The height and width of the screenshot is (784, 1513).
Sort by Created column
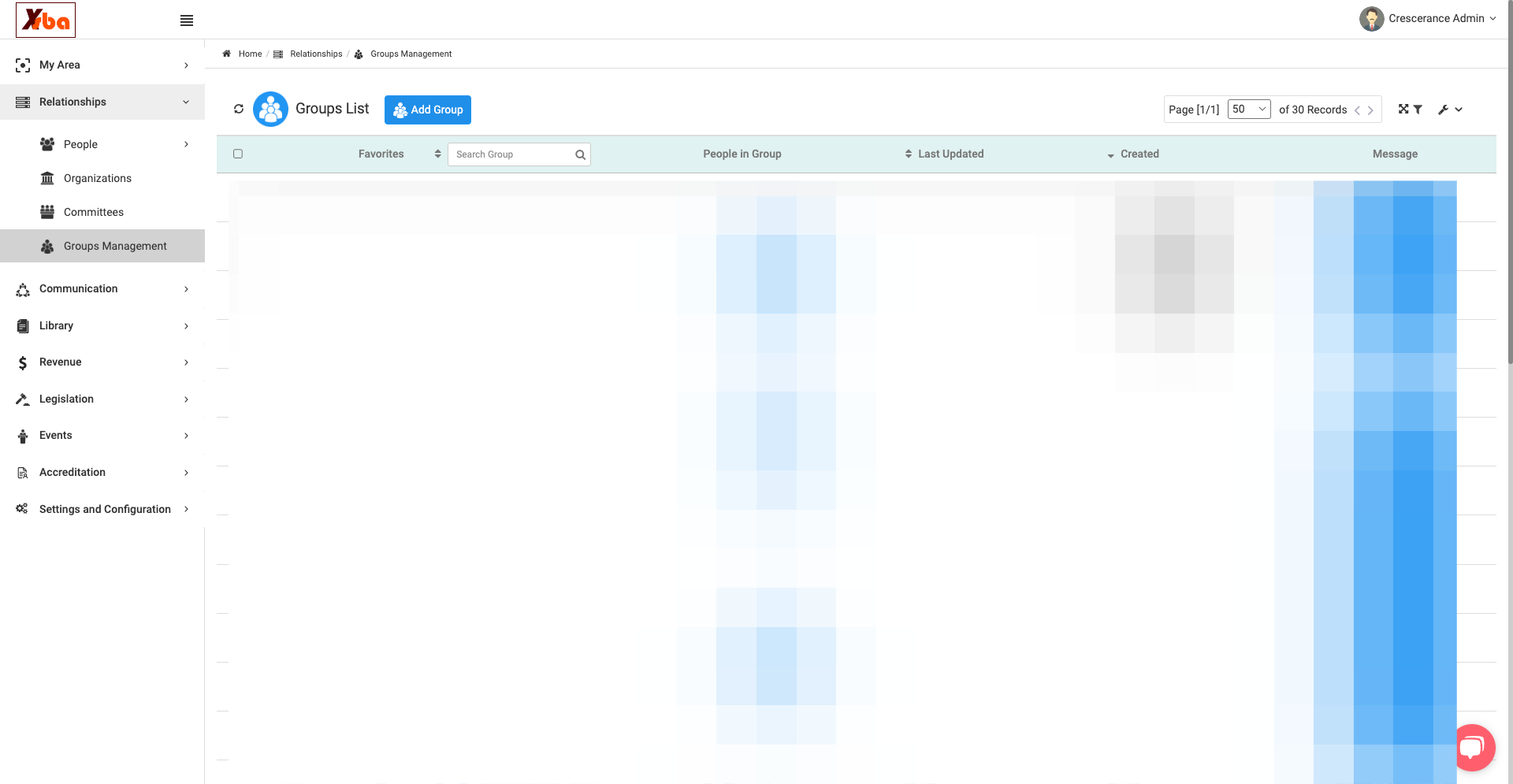pos(1133,154)
